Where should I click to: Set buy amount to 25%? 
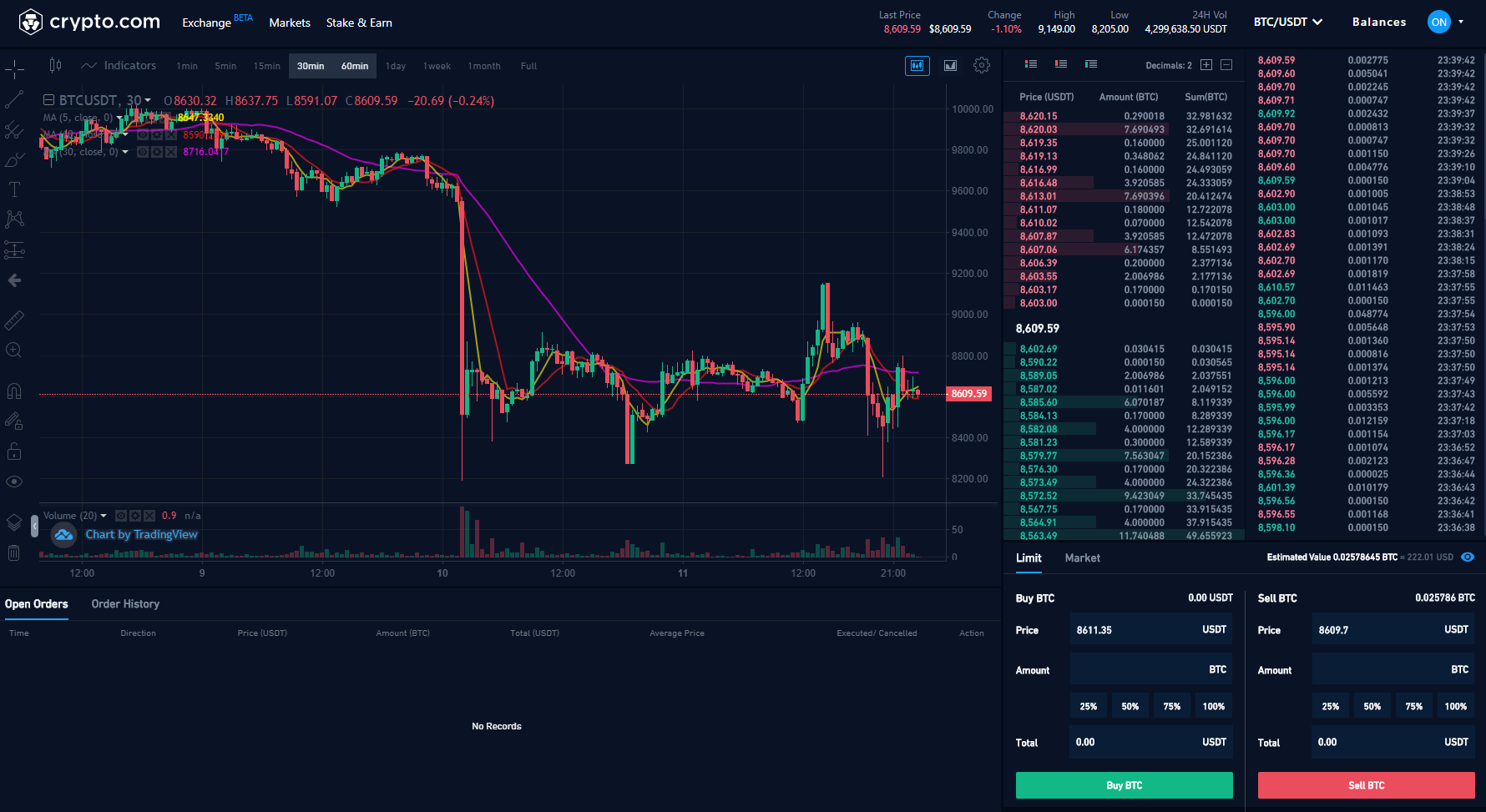1089,706
